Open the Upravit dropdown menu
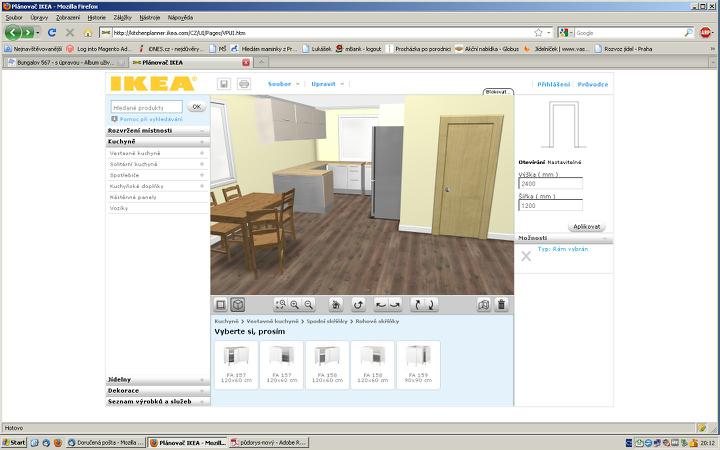This screenshot has height=450, width=720. (325, 84)
